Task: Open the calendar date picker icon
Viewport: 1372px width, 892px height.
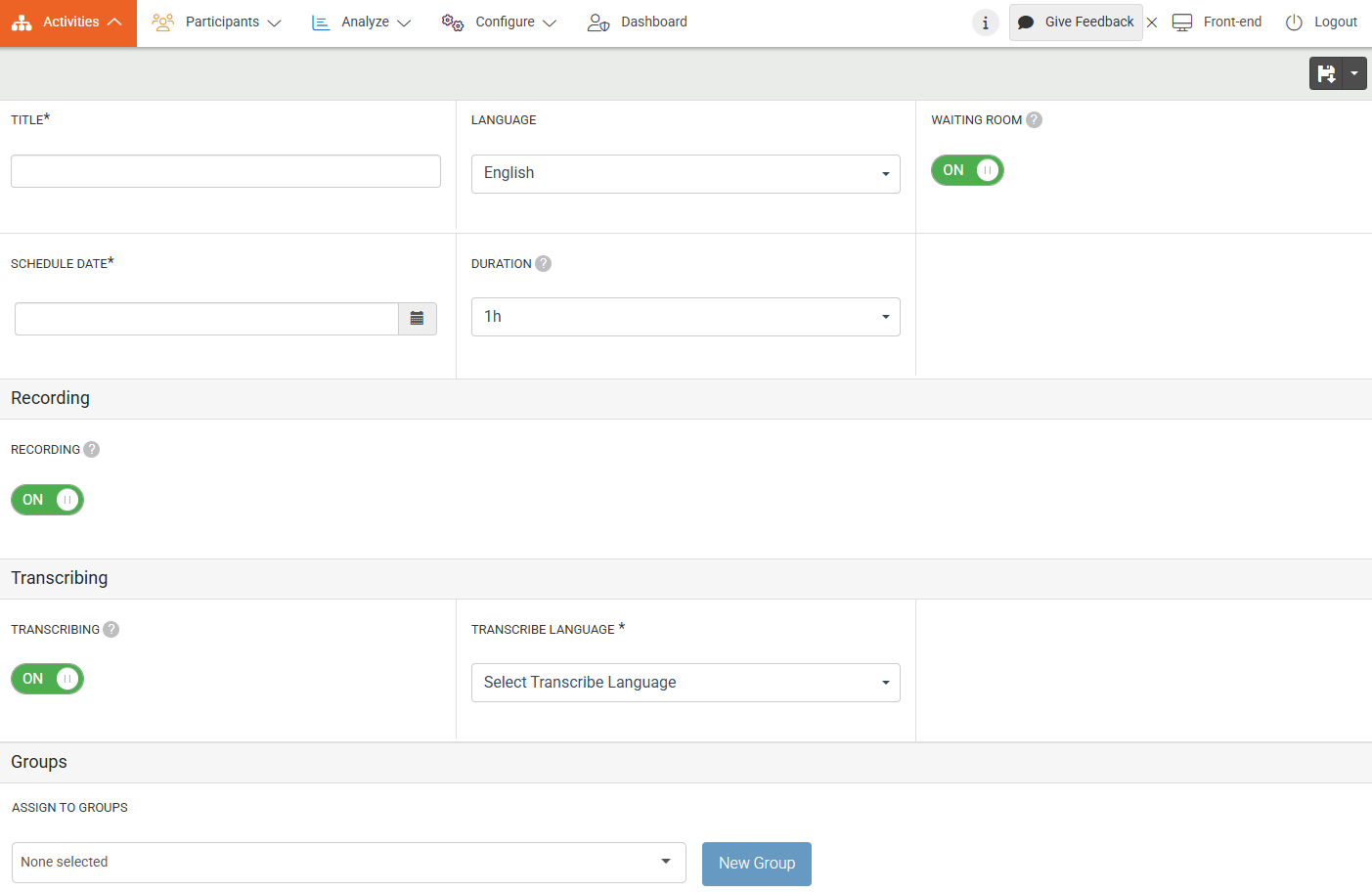Action: [417, 319]
